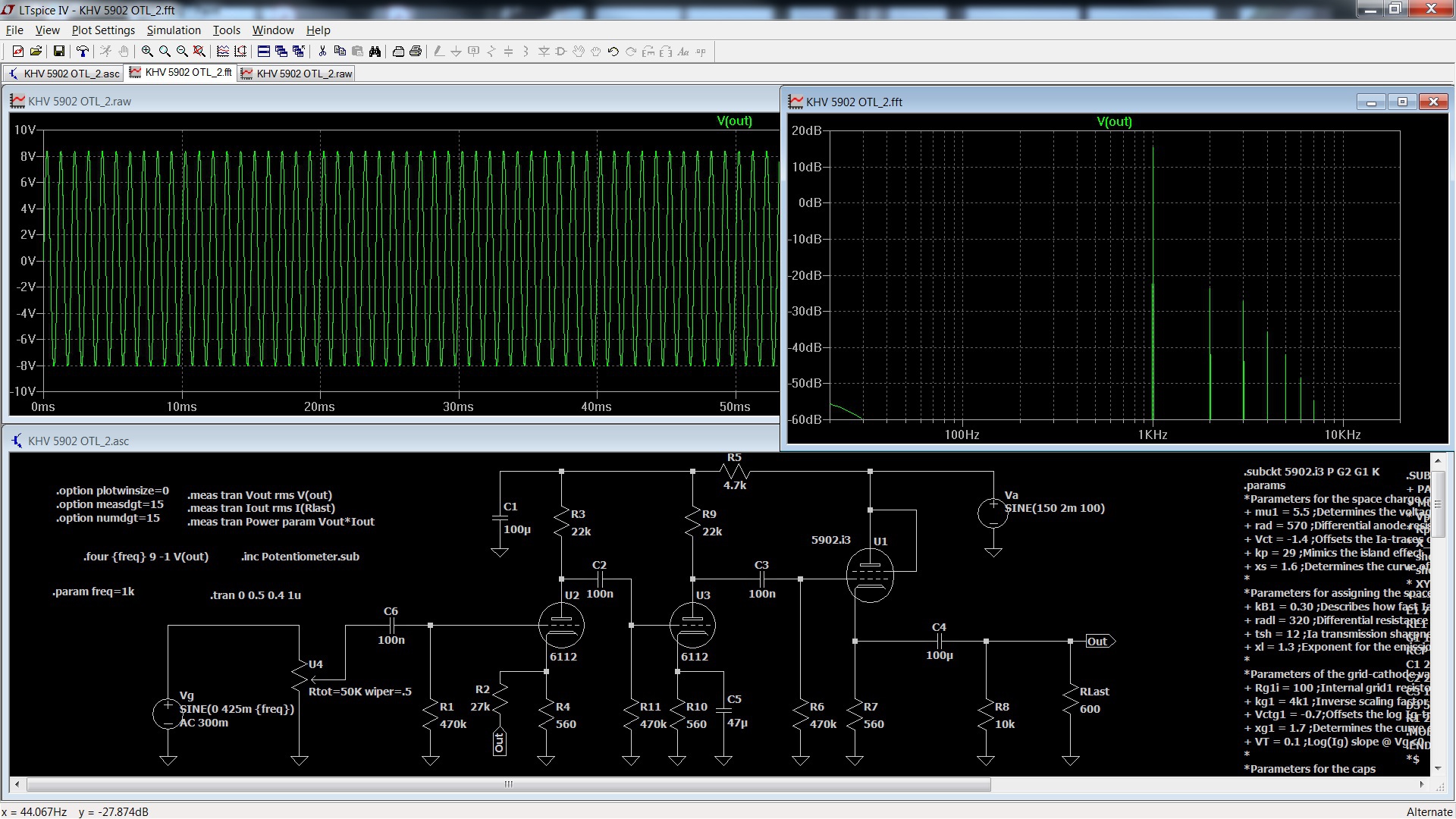
Task: Click schematic horizontal scrollbar thumb
Action: coord(509,784)
